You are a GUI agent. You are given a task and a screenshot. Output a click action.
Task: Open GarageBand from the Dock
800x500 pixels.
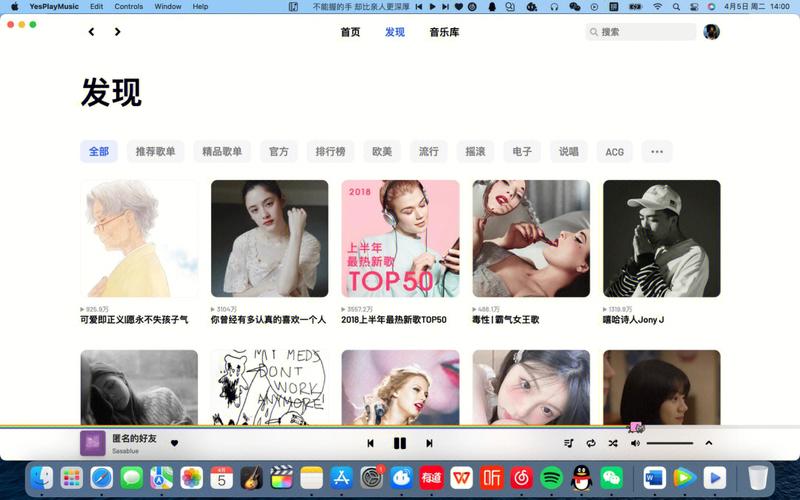click(252, 478)
